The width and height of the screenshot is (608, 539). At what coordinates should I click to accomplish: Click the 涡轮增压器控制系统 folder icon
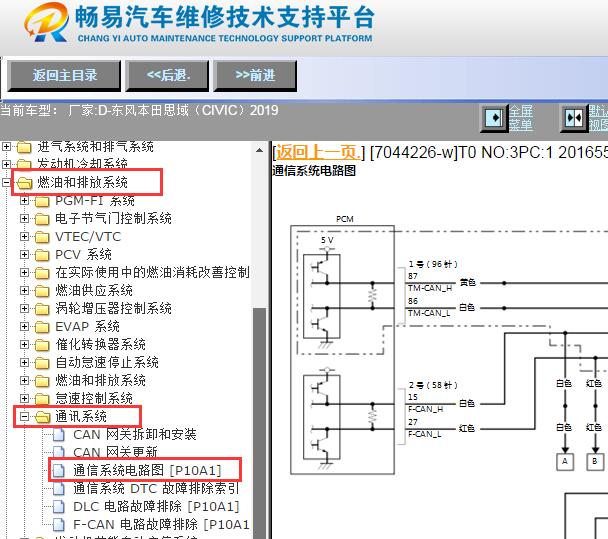(x=42, y=309)
